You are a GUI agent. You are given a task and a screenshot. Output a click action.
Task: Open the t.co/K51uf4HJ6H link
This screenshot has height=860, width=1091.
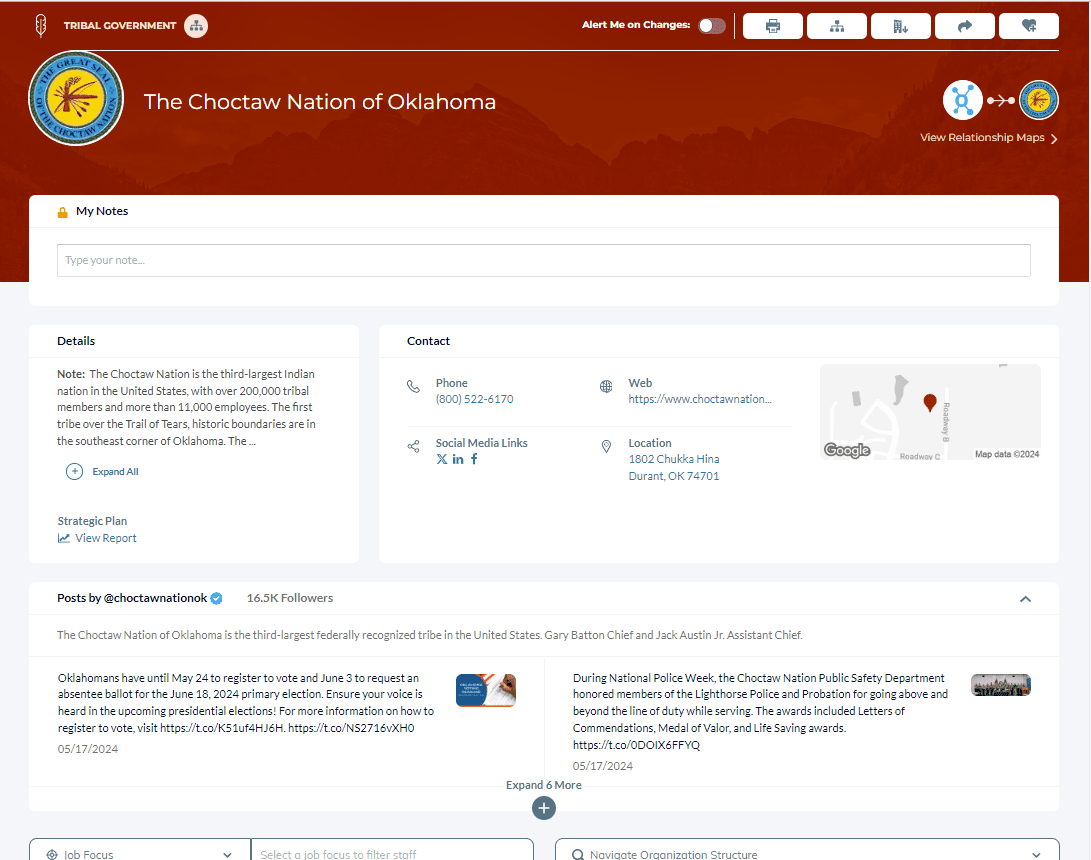[222, 728]
